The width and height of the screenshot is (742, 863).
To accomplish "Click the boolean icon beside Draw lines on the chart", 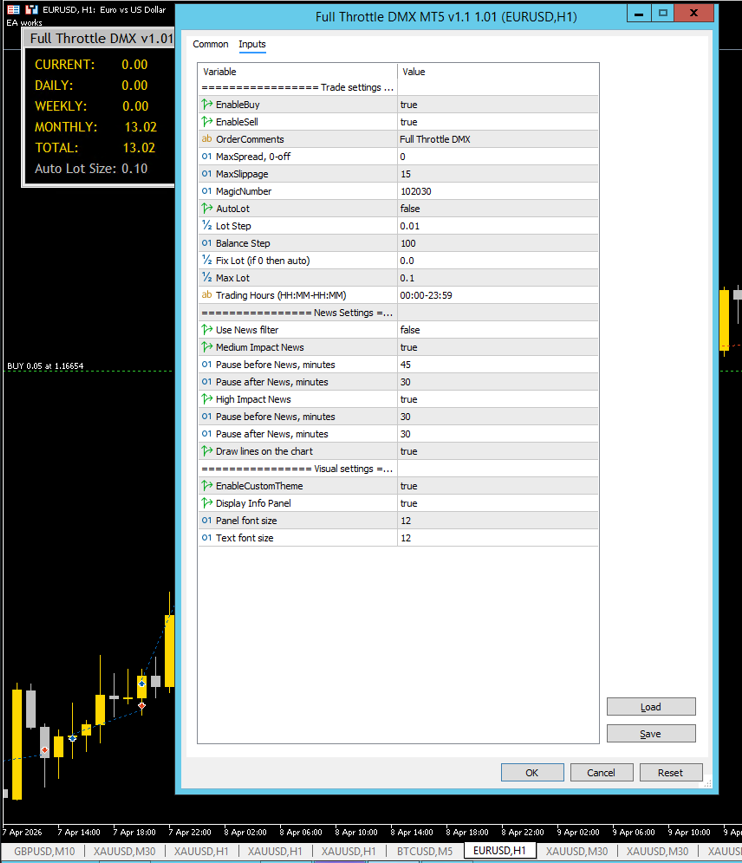I will coord(207,452).
